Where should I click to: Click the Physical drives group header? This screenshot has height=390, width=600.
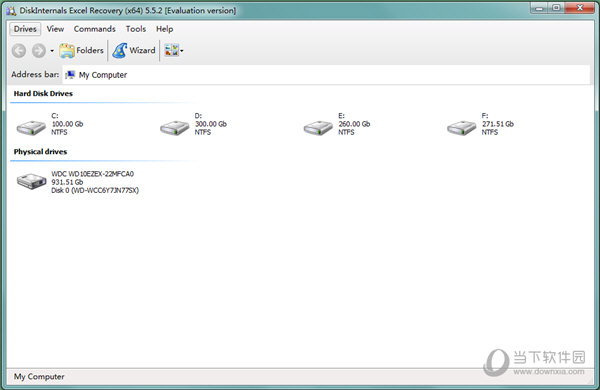pyautogui.click(x=40, y=152)
